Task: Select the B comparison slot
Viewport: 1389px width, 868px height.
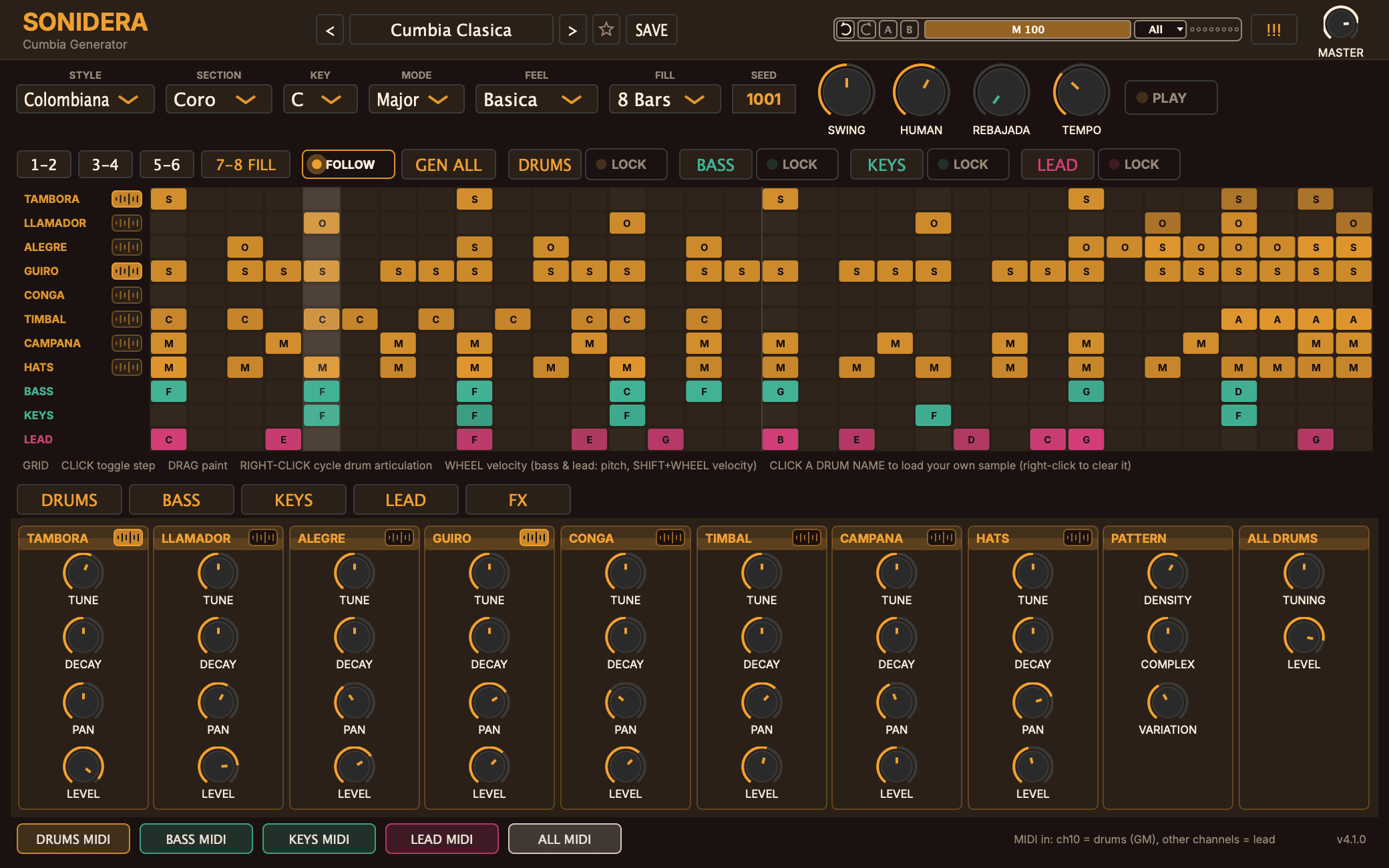Action: point(910,29)
